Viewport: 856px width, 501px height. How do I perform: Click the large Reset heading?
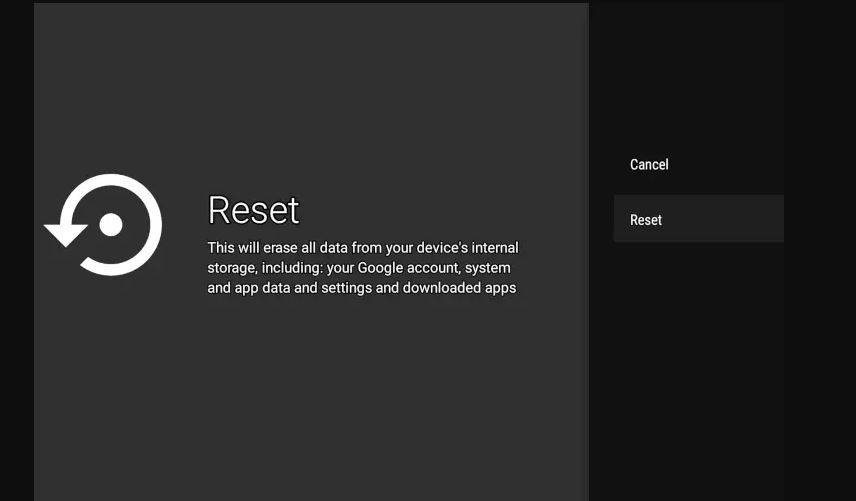[253, 210]
